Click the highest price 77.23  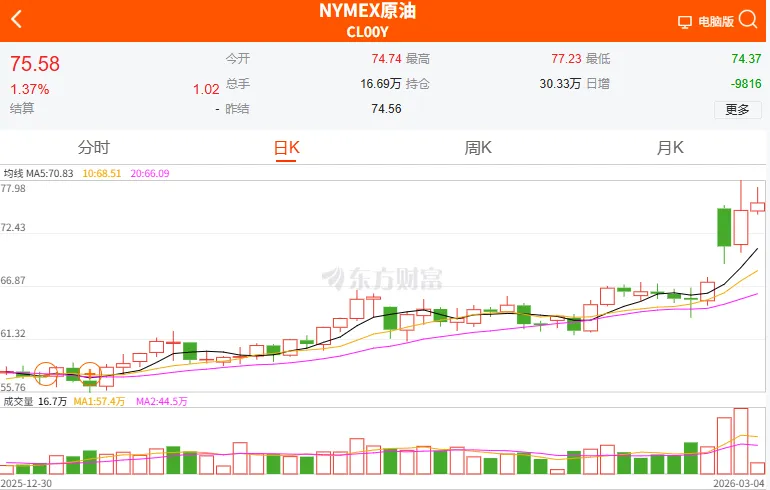coord(566,59)
